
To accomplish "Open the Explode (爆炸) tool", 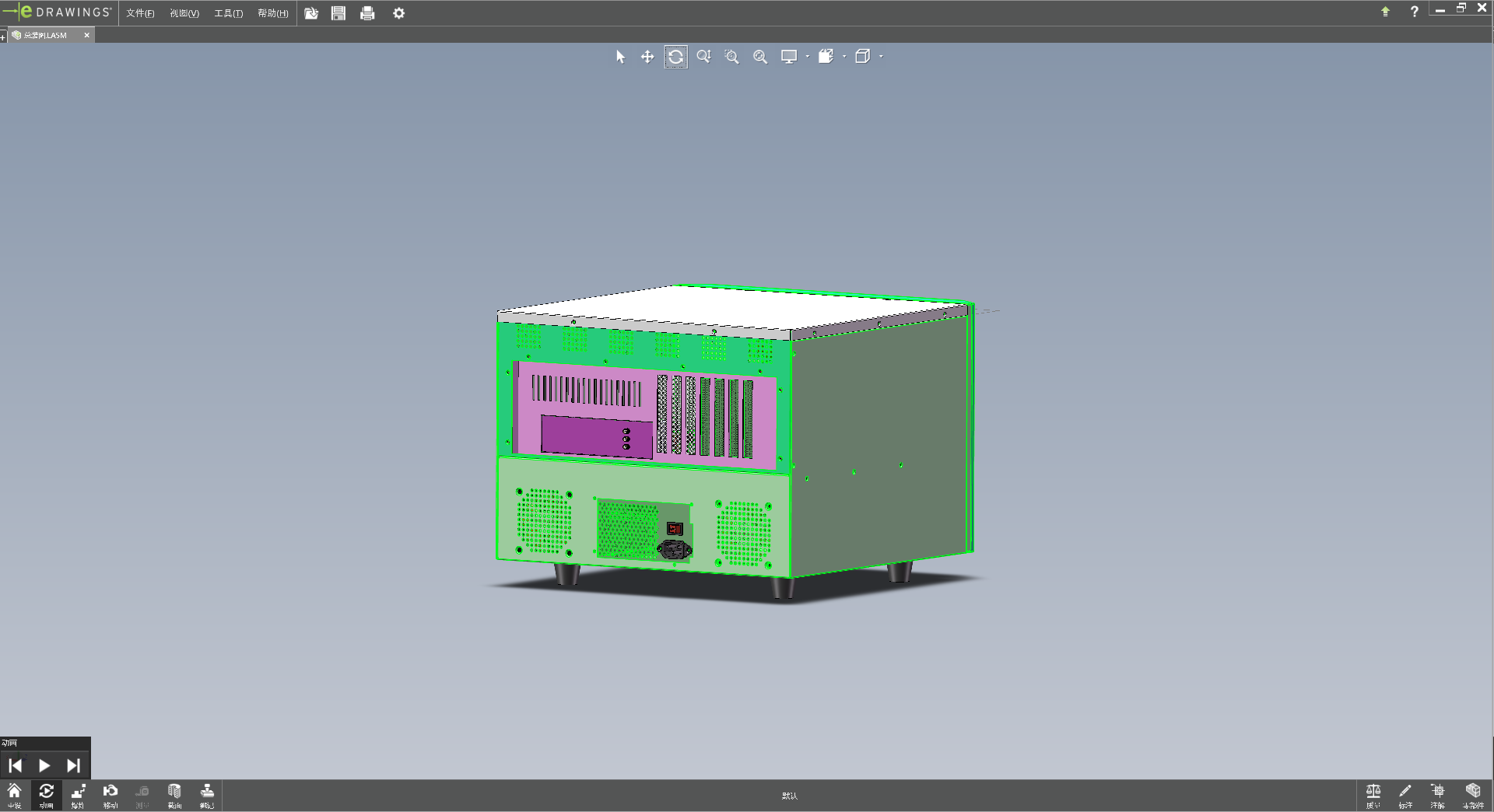I will pyautogui.click(x=78, y=795).
